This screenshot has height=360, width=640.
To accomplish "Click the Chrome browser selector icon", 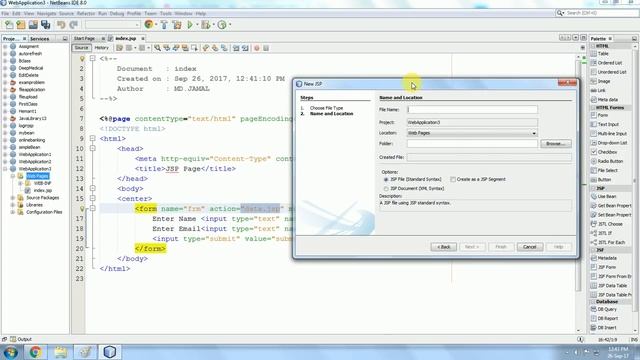I will [x=149, y=25].
